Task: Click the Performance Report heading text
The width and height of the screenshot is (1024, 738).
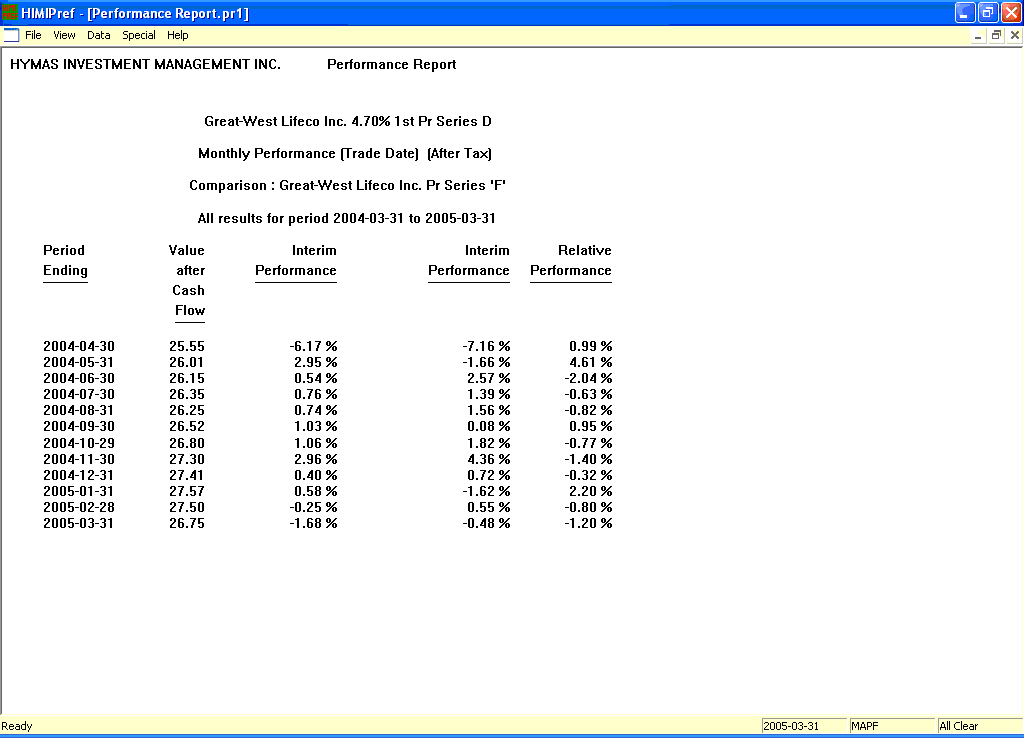Action: pos(391,64)
